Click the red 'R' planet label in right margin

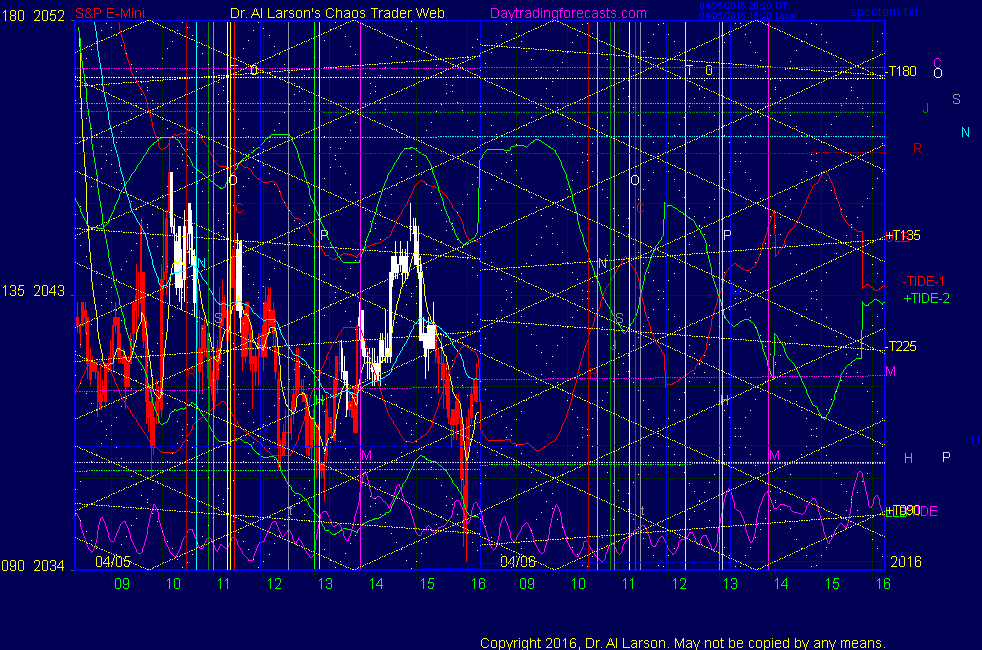[917, 148]
